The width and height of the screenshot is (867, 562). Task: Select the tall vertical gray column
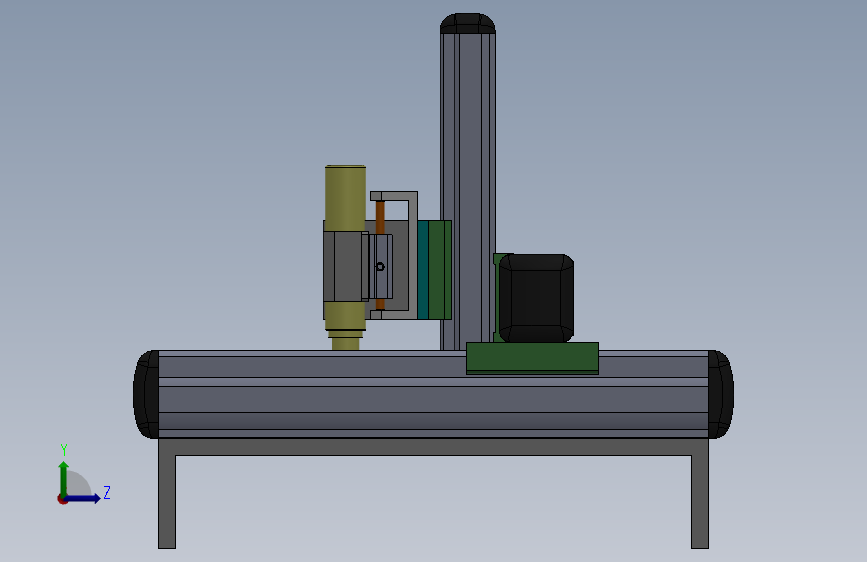(x=468, y=190)
